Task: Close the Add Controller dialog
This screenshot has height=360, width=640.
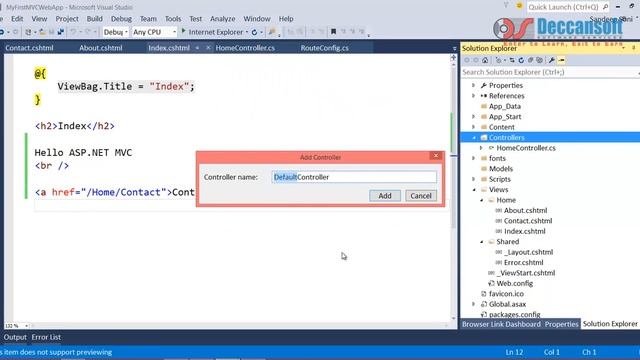Action: pos(436,156)
